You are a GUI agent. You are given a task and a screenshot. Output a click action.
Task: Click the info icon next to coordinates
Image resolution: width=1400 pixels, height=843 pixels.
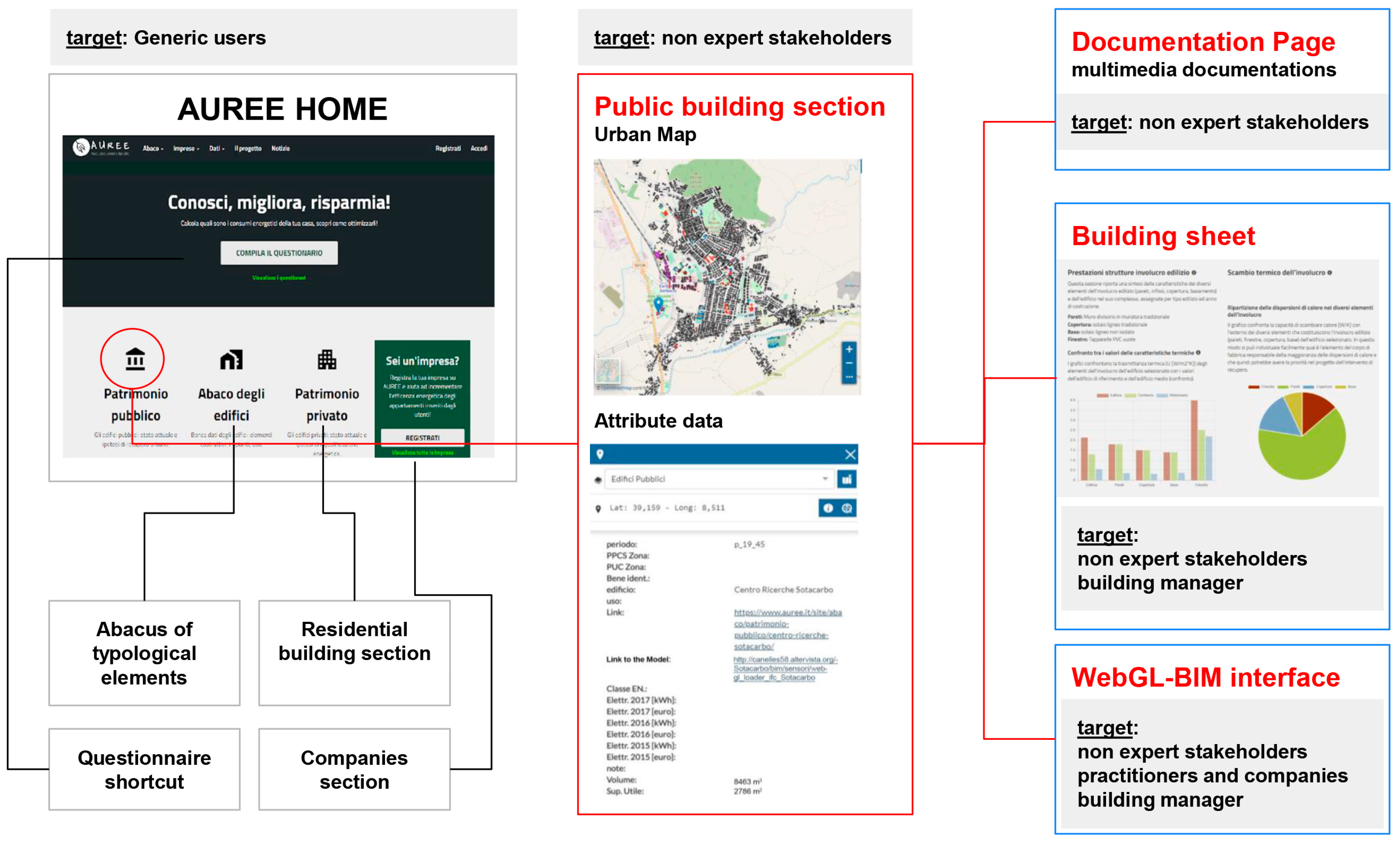828,509
